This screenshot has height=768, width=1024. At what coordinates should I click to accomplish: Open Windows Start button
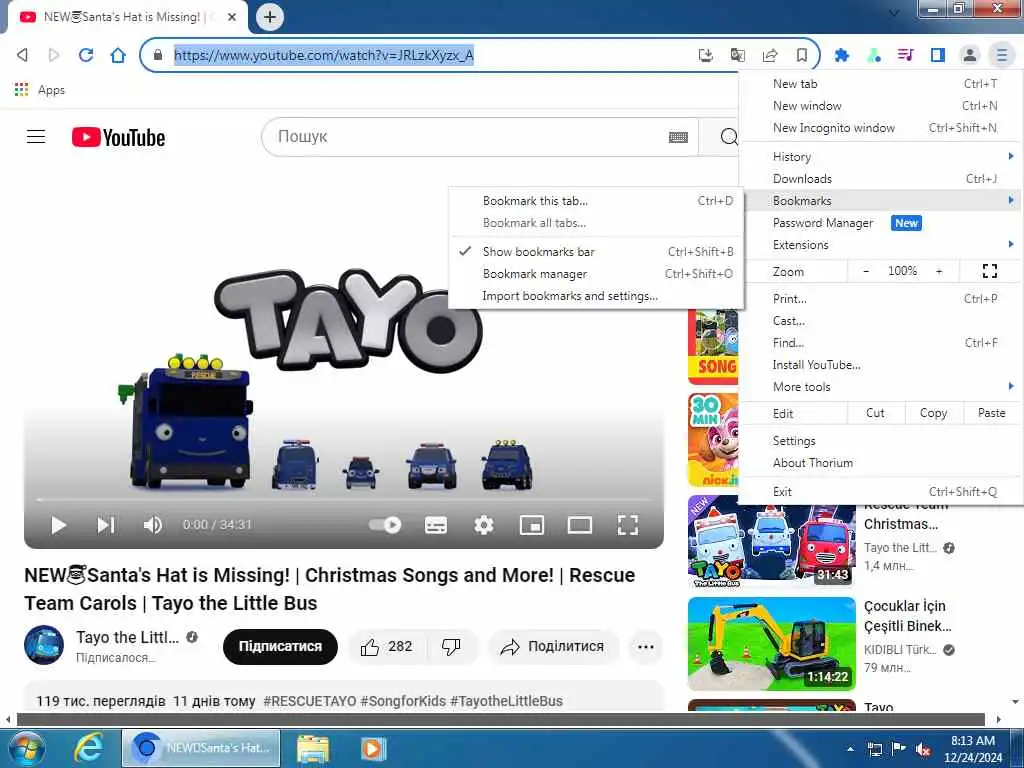[26, 748]
